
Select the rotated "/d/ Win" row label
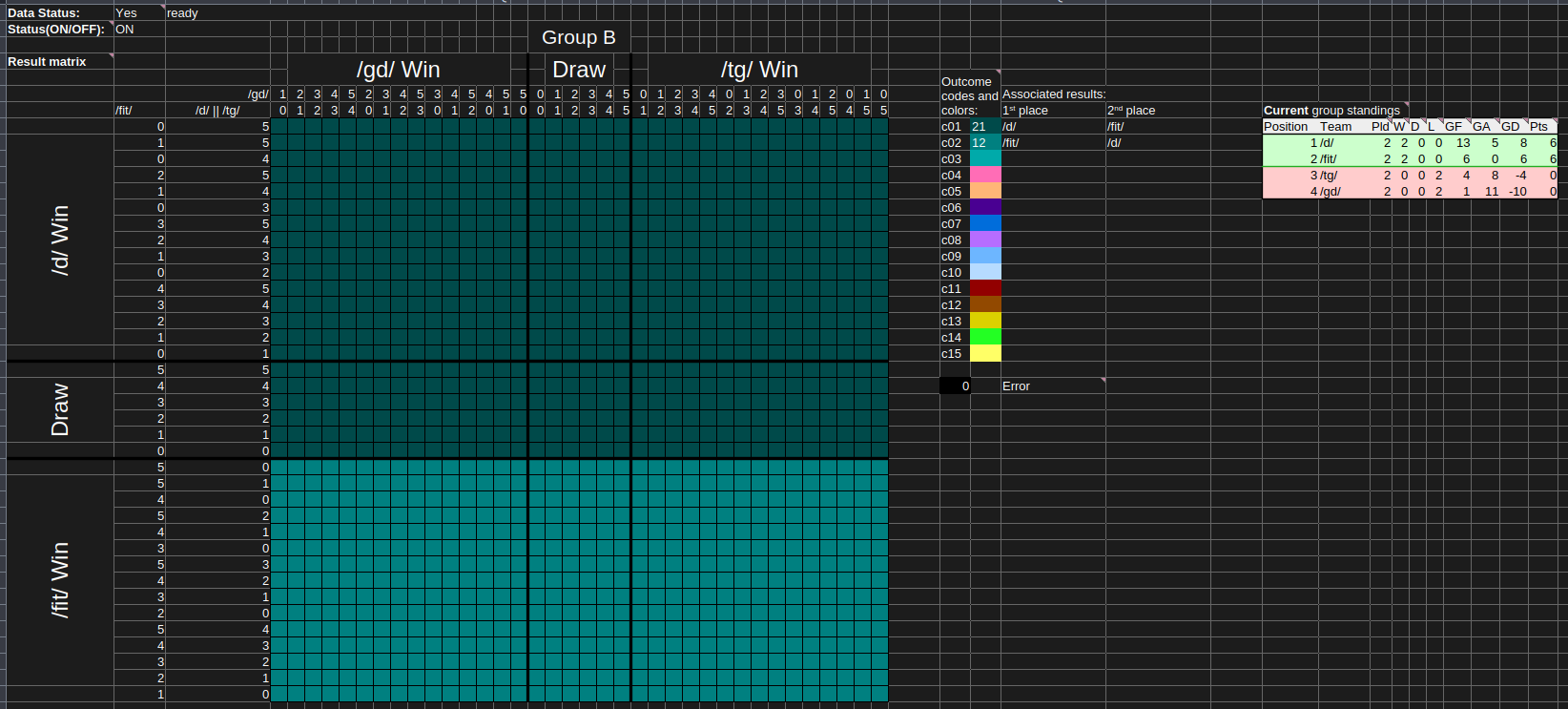(x=60, y=240)
